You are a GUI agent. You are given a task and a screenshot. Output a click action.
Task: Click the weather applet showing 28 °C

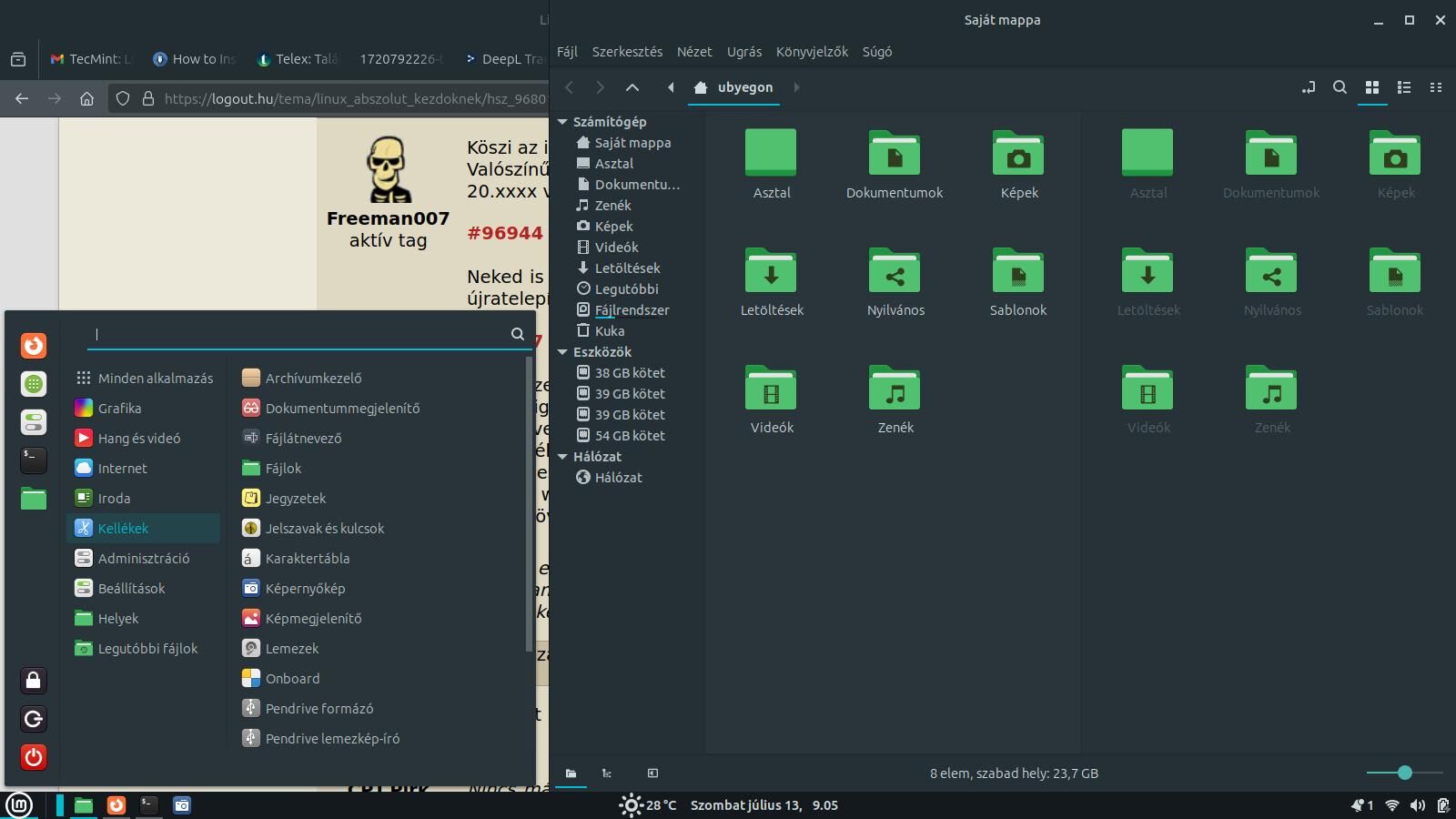click(648, 805)
